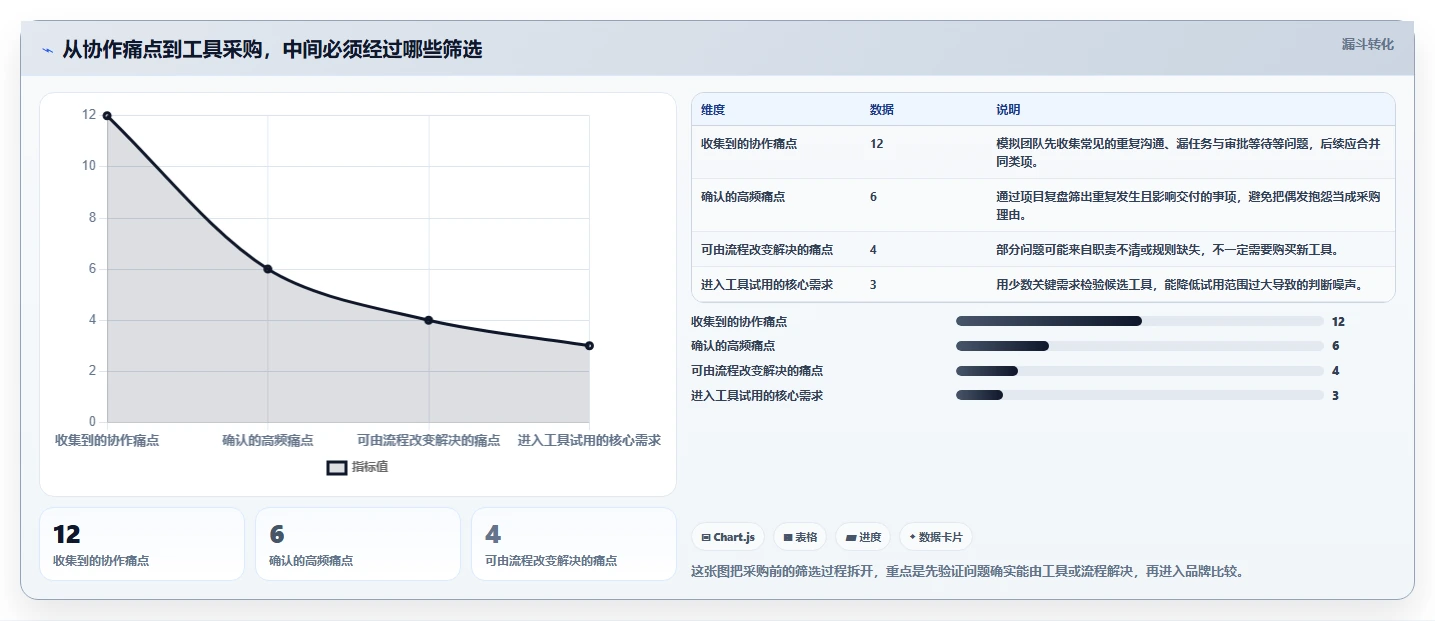Screen dimensions: 1435x621
Task: Click y-axis tick label 8
Action: pos(93,218)
